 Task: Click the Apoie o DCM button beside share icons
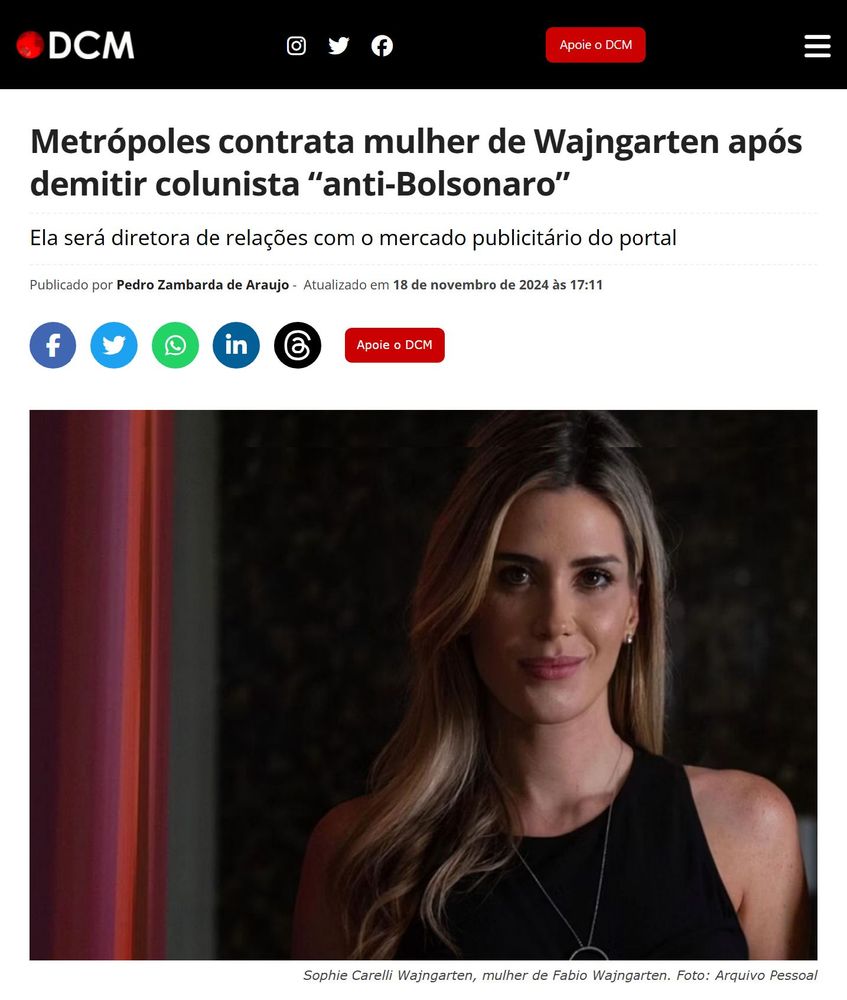pos(394,345)
